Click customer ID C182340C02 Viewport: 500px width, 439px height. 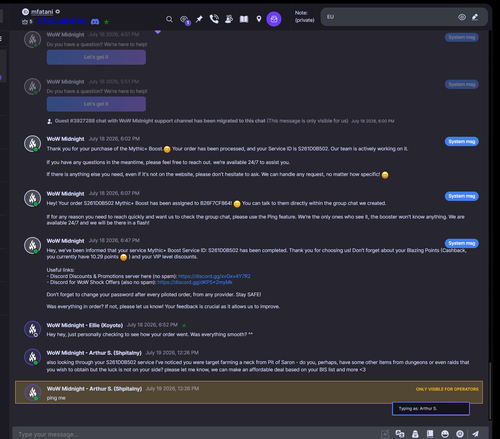62,22
